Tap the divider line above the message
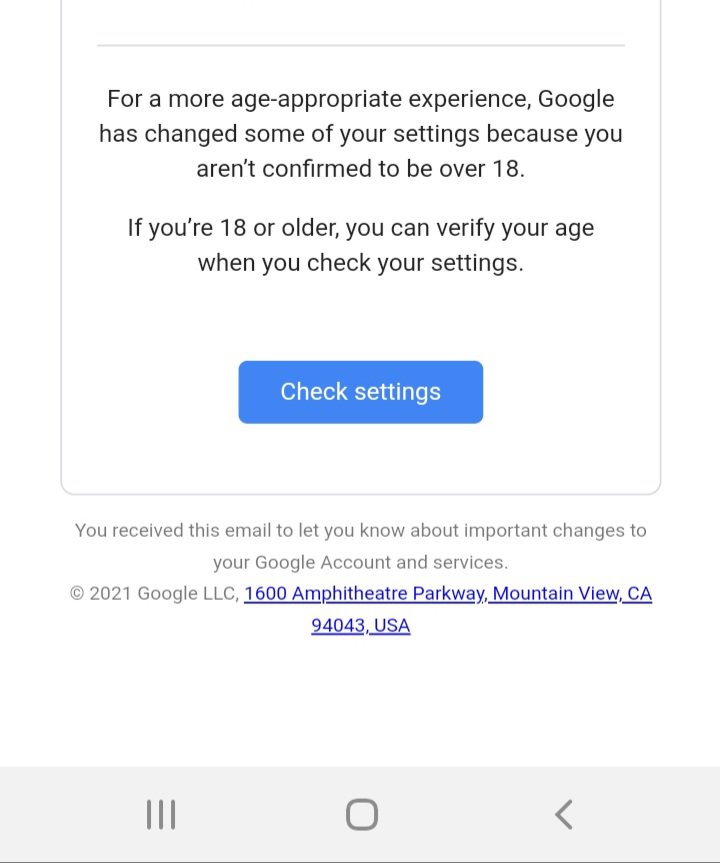Image resolution: width=720 pixels, height=863 pixels. pyautogui.click(x=361, y=45)
